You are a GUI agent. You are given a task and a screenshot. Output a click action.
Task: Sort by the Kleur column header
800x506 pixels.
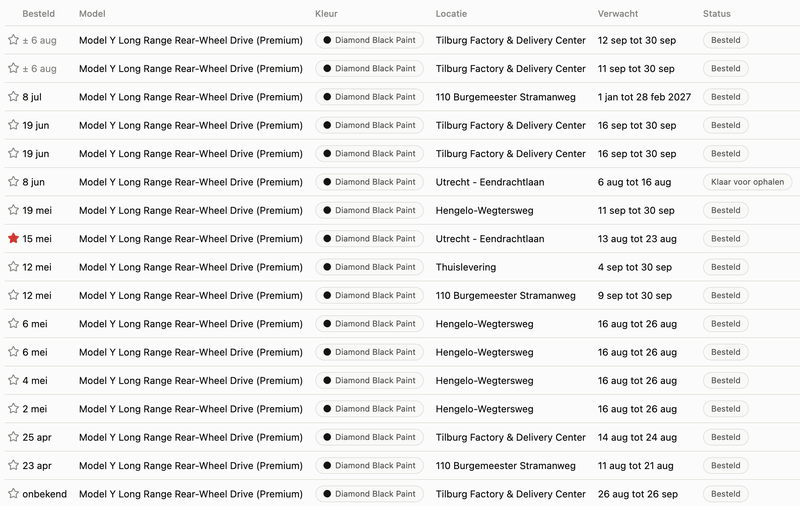[x=326, y=14]
